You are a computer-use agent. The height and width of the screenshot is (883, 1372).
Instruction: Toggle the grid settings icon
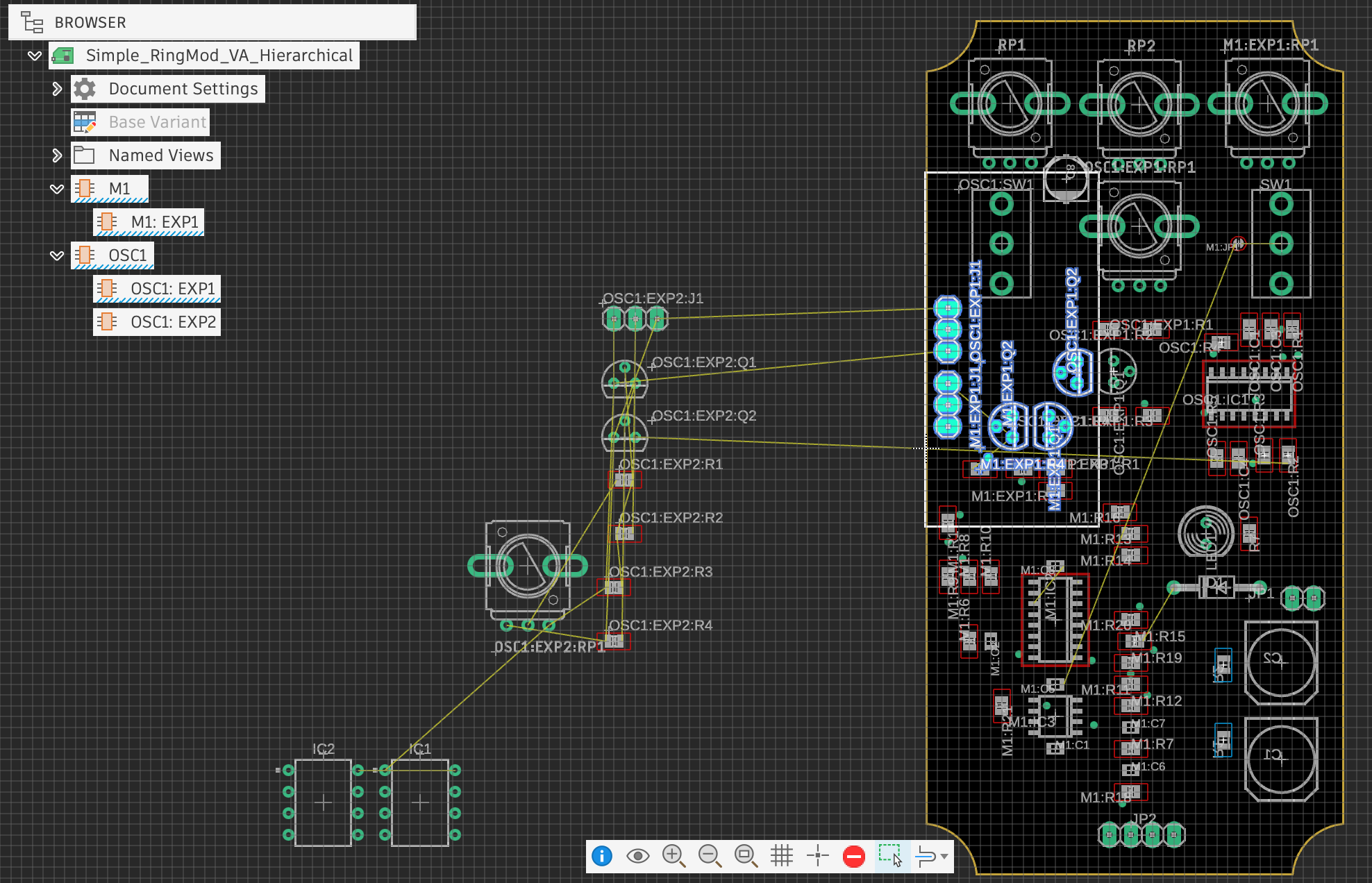[x=782, y=856]
